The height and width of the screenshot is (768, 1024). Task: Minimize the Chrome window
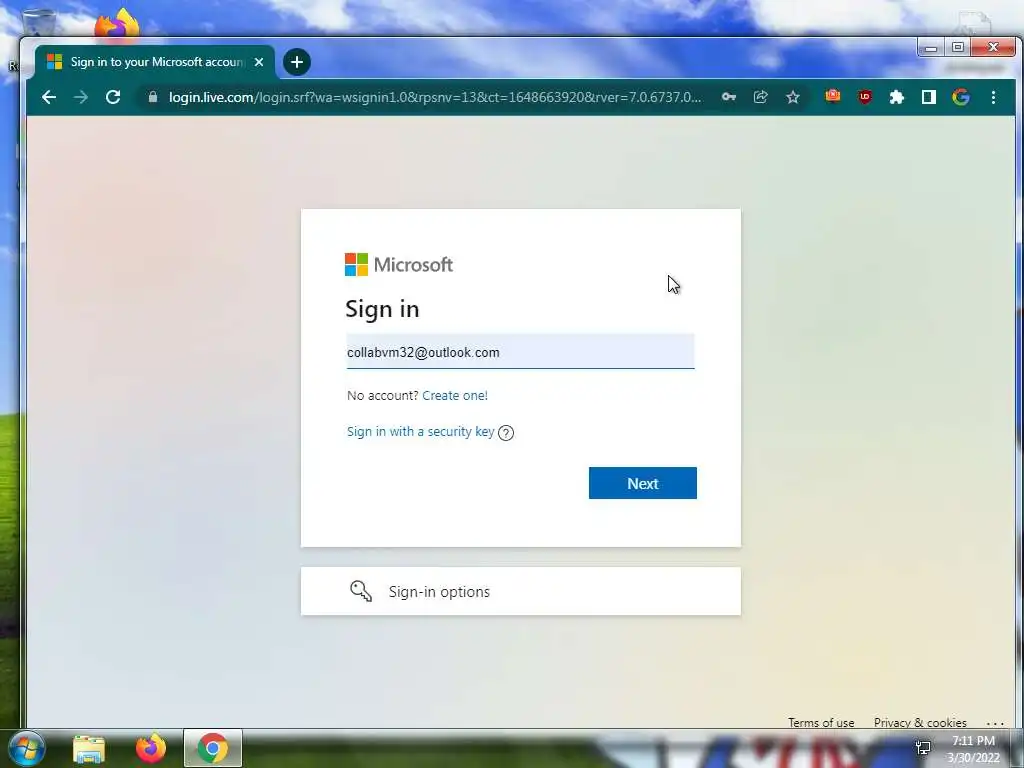(931, 48)
